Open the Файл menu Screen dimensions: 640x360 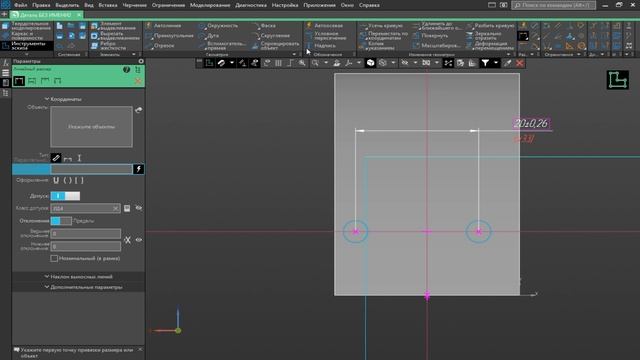pyautogui.click(x=20, y=5)
